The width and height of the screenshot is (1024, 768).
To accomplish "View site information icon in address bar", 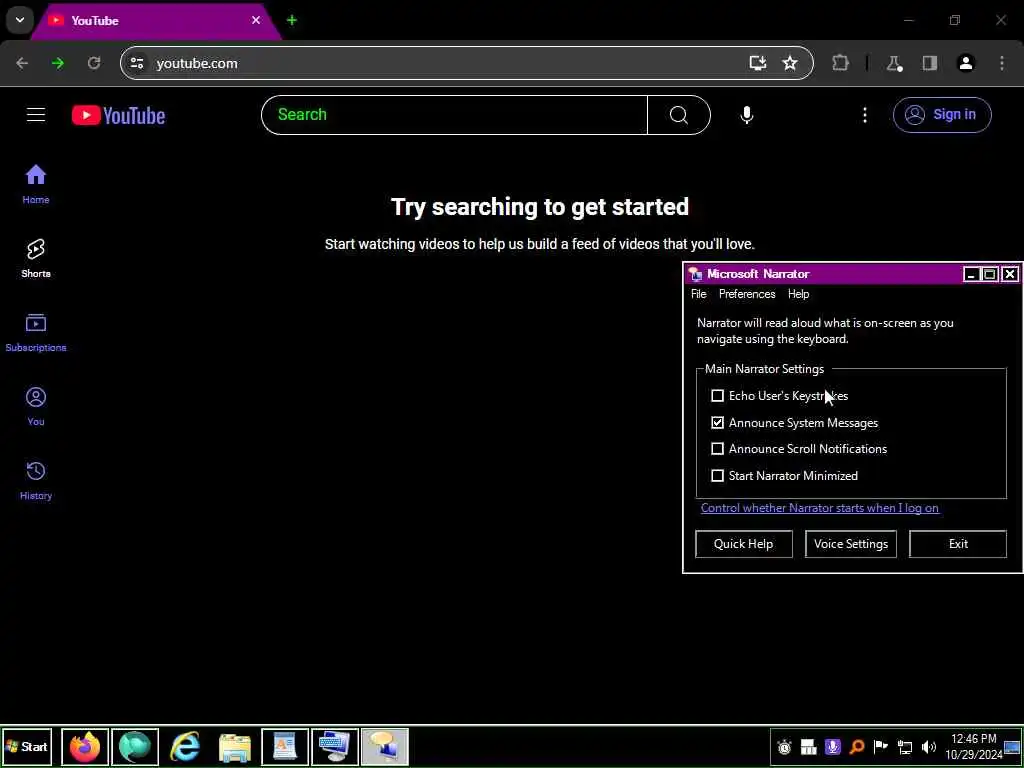I will pyautogui.click(x=137, y=63).
